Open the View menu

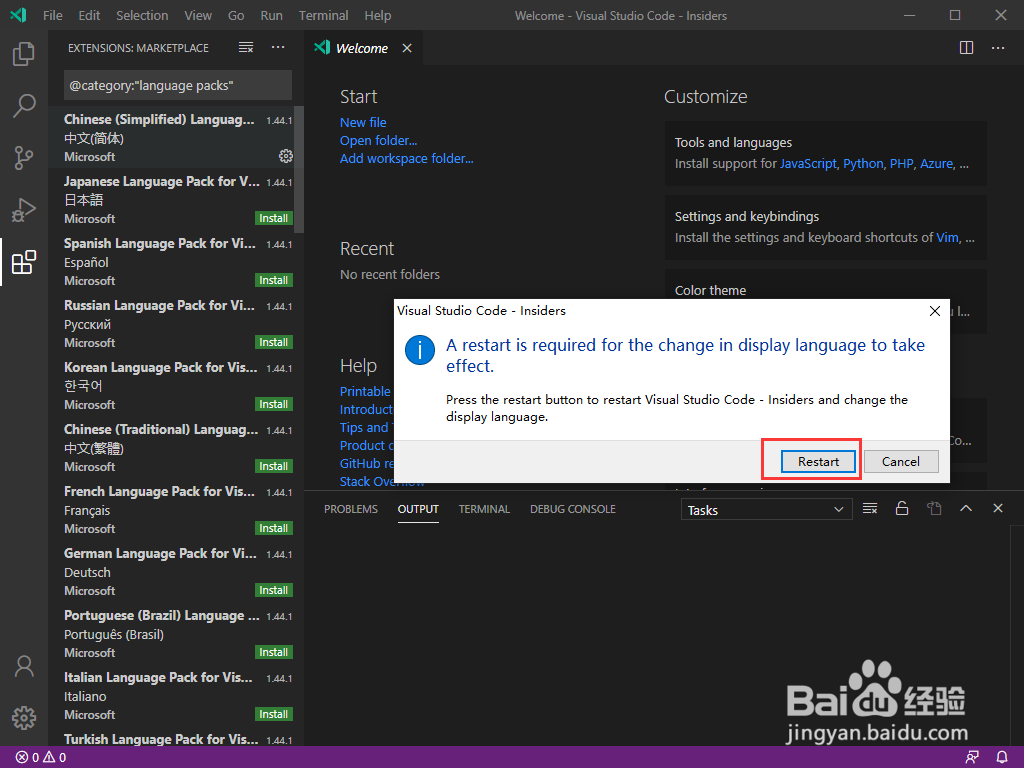click(x=198, y=15)
